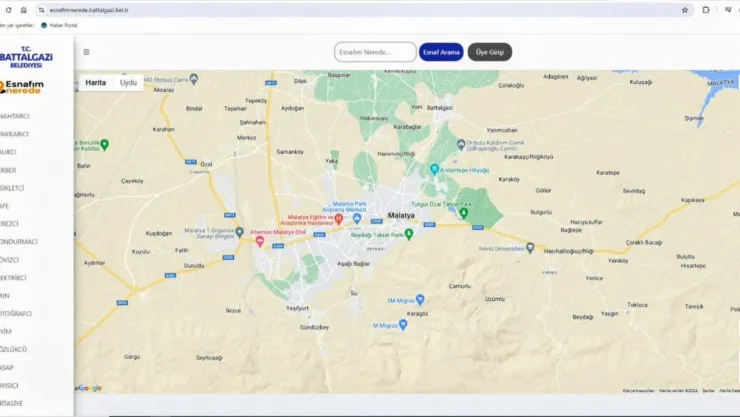
Task: Click the Üye Girişi login button
Action: pos(489,52)
